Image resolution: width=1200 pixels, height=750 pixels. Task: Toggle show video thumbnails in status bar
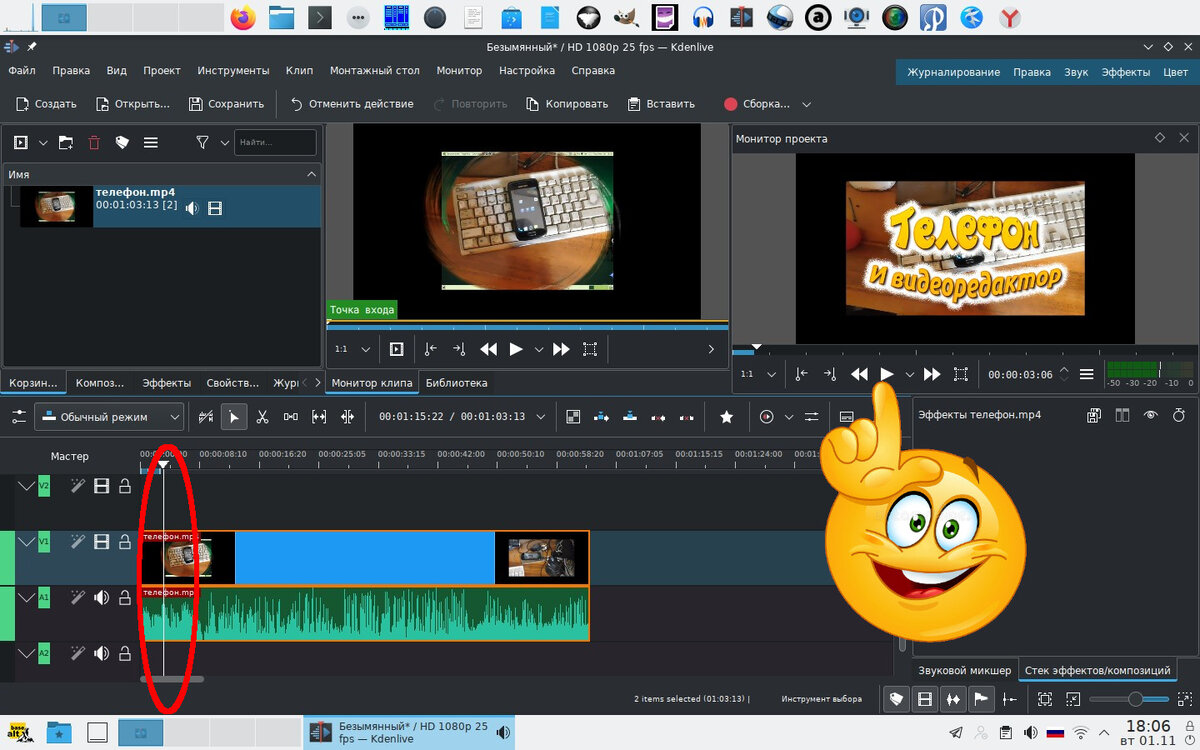point(925,700)
